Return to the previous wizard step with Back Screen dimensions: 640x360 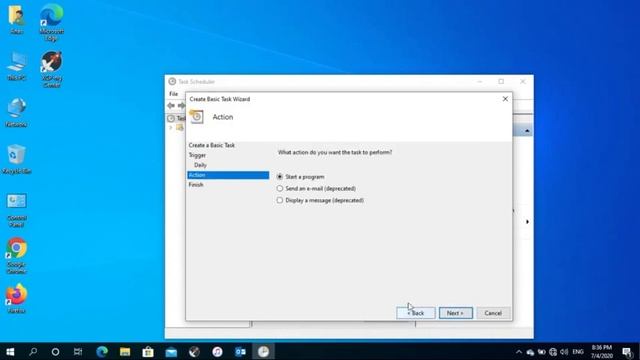click(416, 313)
